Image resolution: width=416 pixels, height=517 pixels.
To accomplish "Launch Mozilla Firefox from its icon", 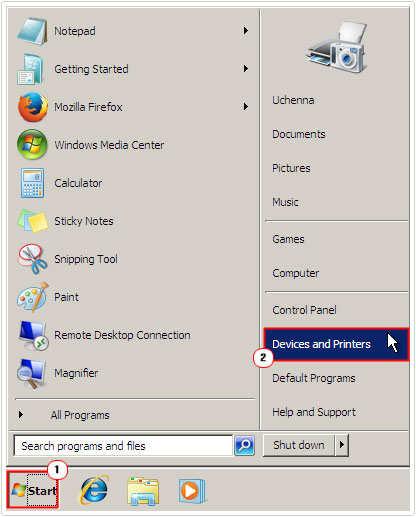I will [x=32, y=107].
